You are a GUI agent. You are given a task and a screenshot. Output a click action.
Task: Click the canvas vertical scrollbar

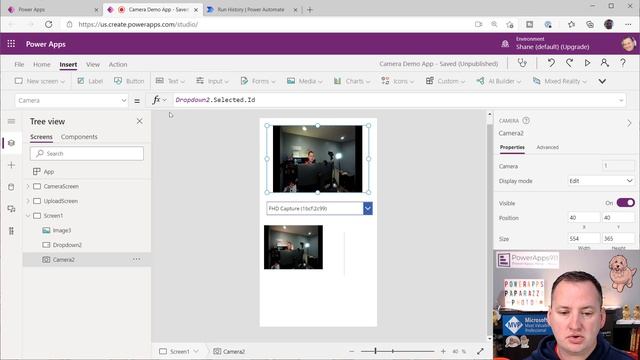tap(489, 226)
